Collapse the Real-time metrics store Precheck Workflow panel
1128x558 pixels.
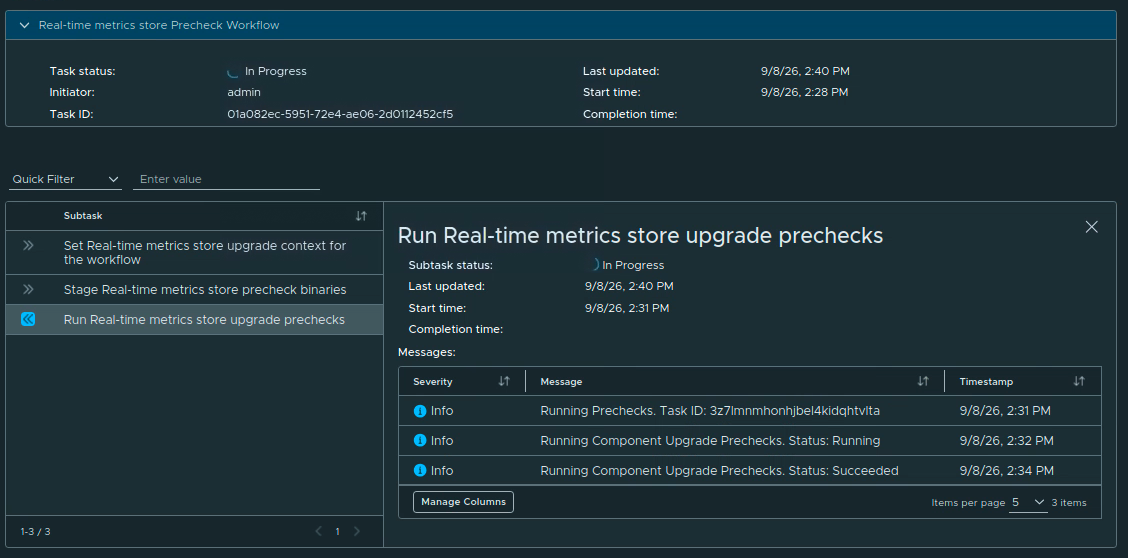tap(25, 25)
